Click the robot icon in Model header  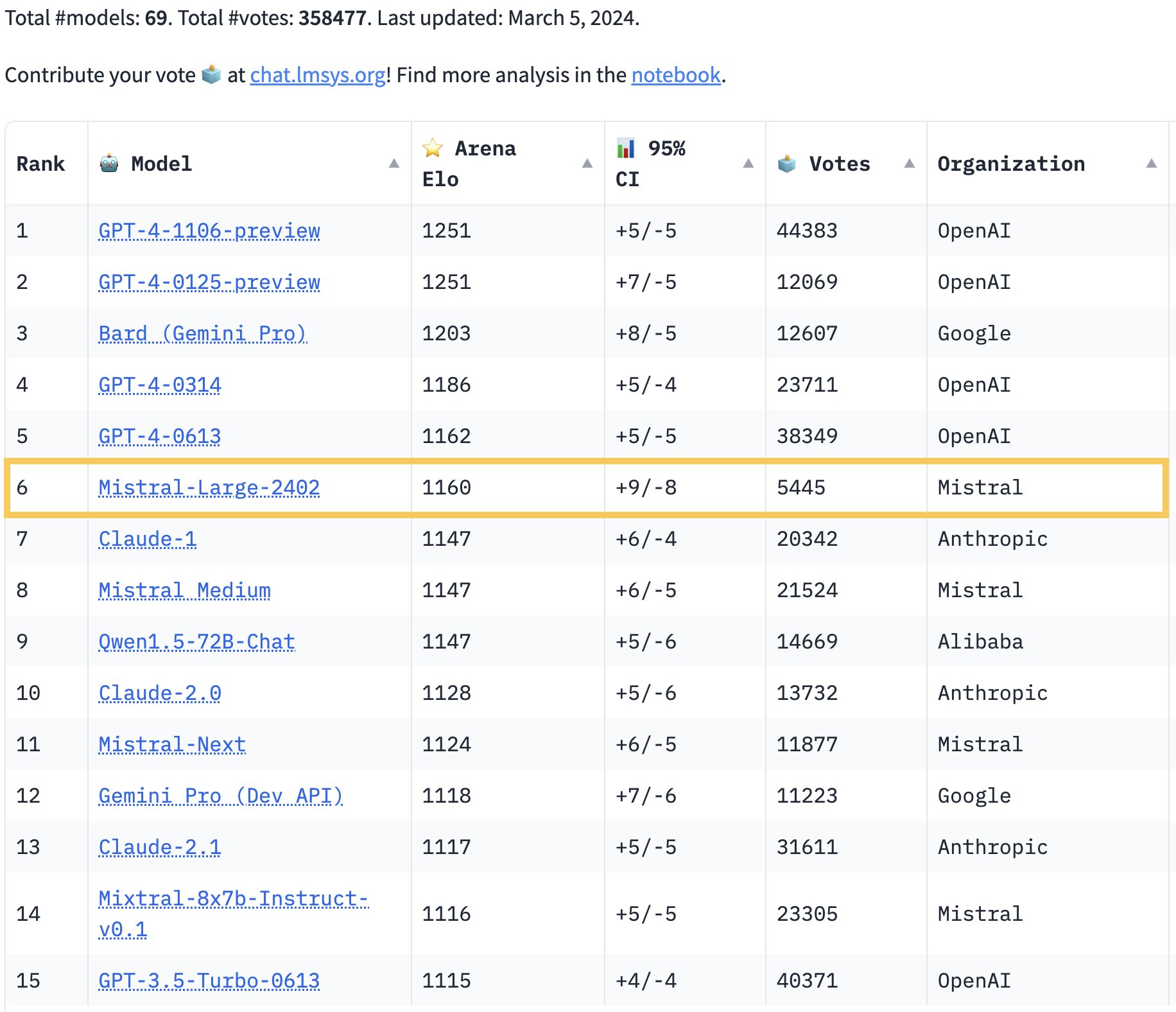109,164
